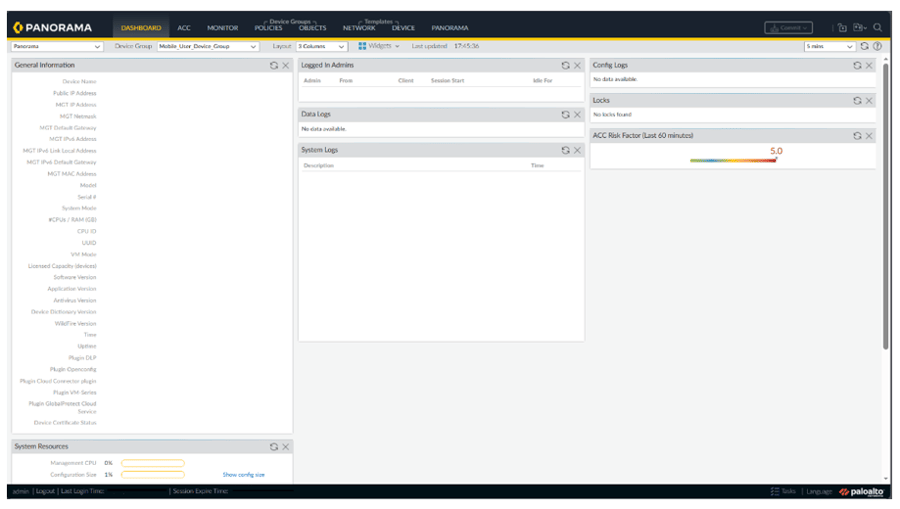The height and width of the screenshot is (509, 900).
Task: Click the Show config size link
Action: point(243,475)
